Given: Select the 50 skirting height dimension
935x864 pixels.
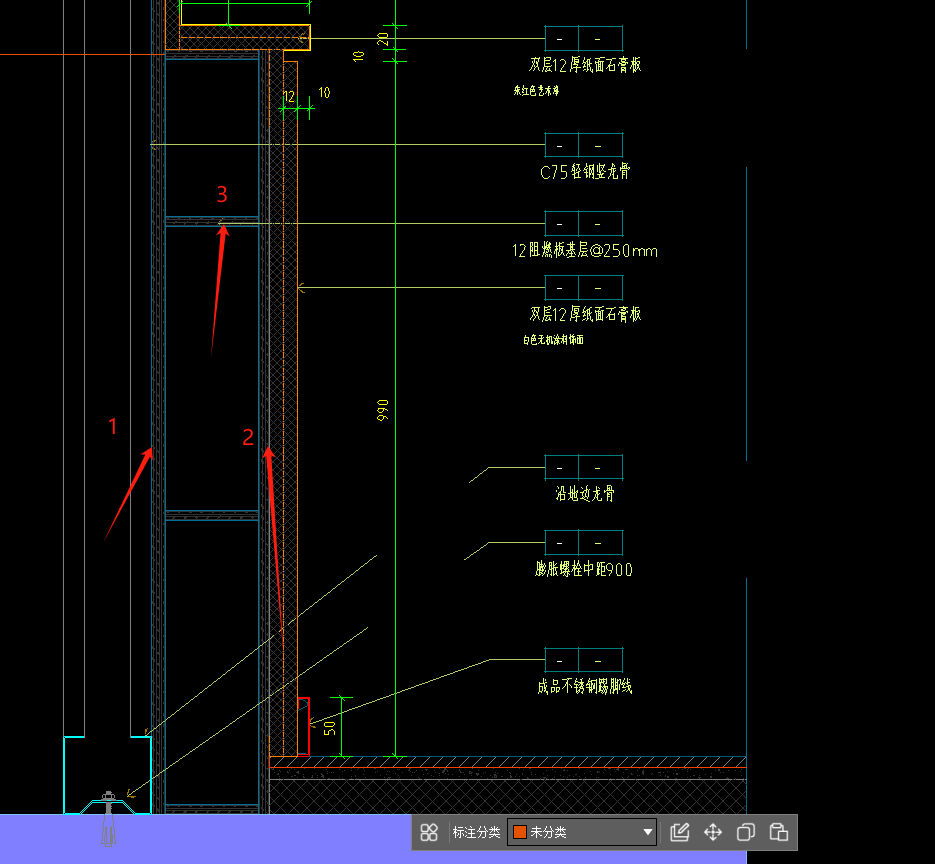Looking at the screenshot, I should [330, 728].
